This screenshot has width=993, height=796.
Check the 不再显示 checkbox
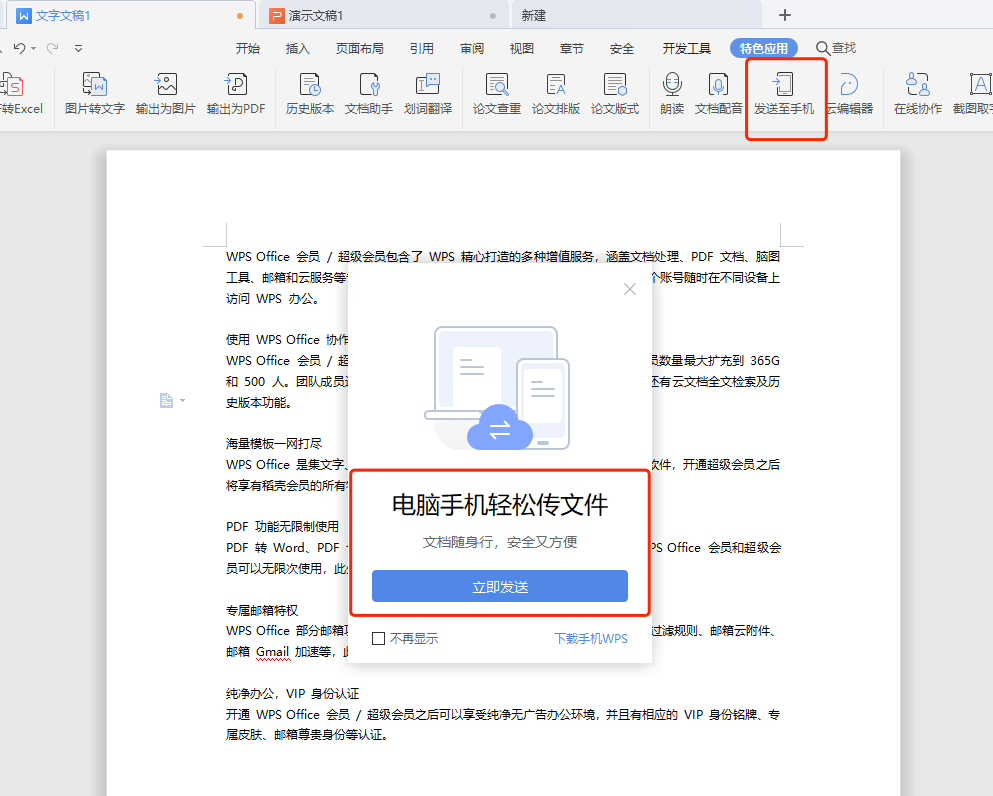pyautogui.click(x=378, y=638)
